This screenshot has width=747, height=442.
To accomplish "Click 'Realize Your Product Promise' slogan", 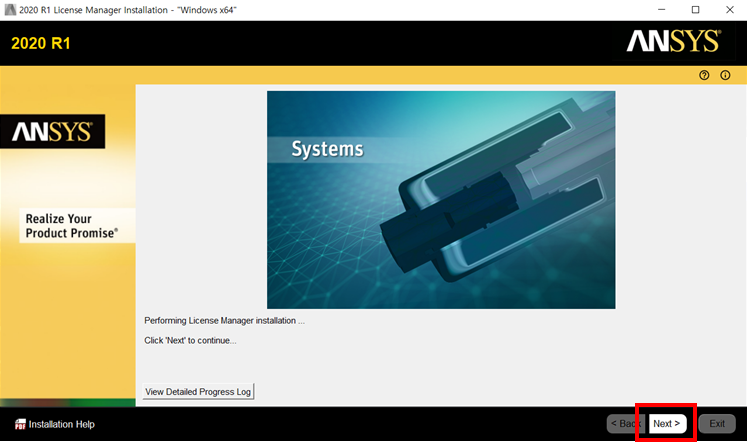I will click(x=71, y=226).
